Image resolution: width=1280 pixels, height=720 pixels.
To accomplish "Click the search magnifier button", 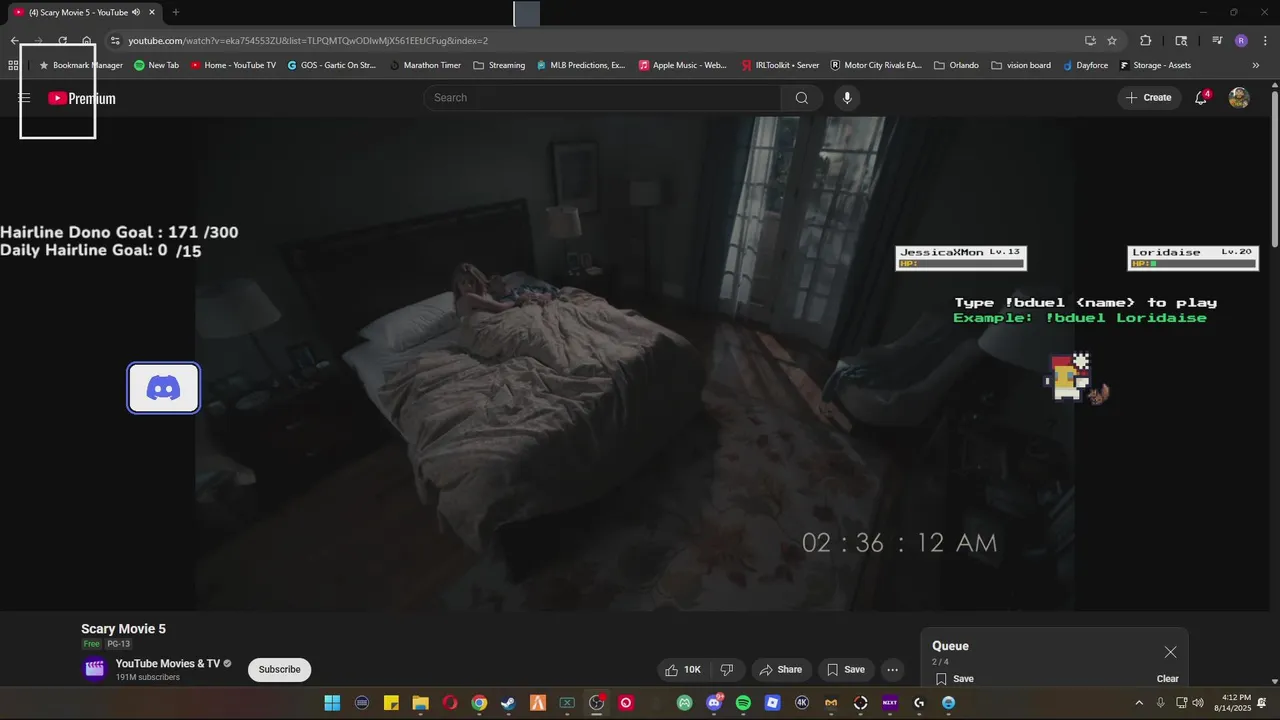I will (802, 98).
